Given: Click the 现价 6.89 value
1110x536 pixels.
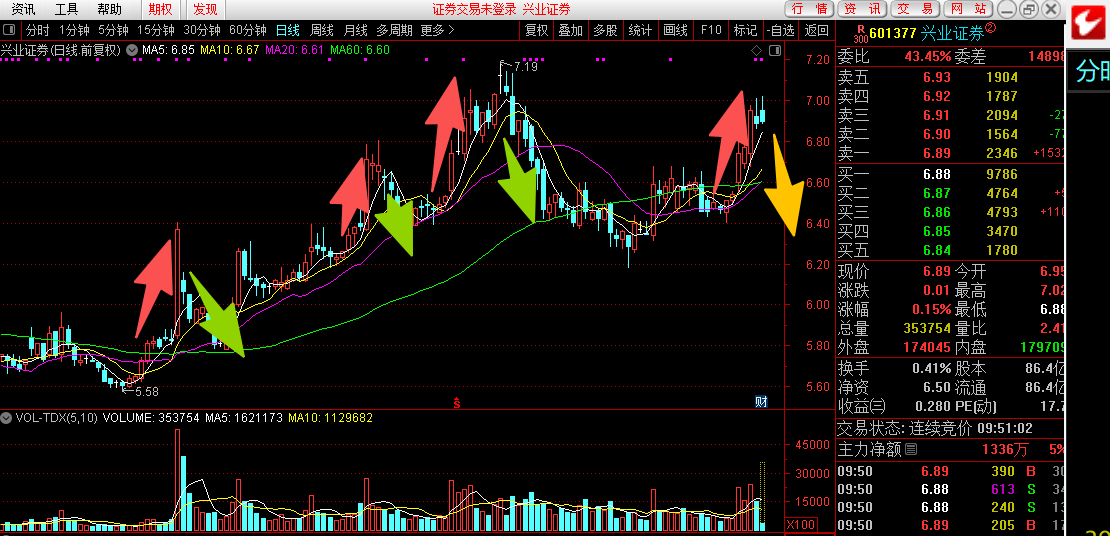Looking at the screenshot, I should click(936, 271).
